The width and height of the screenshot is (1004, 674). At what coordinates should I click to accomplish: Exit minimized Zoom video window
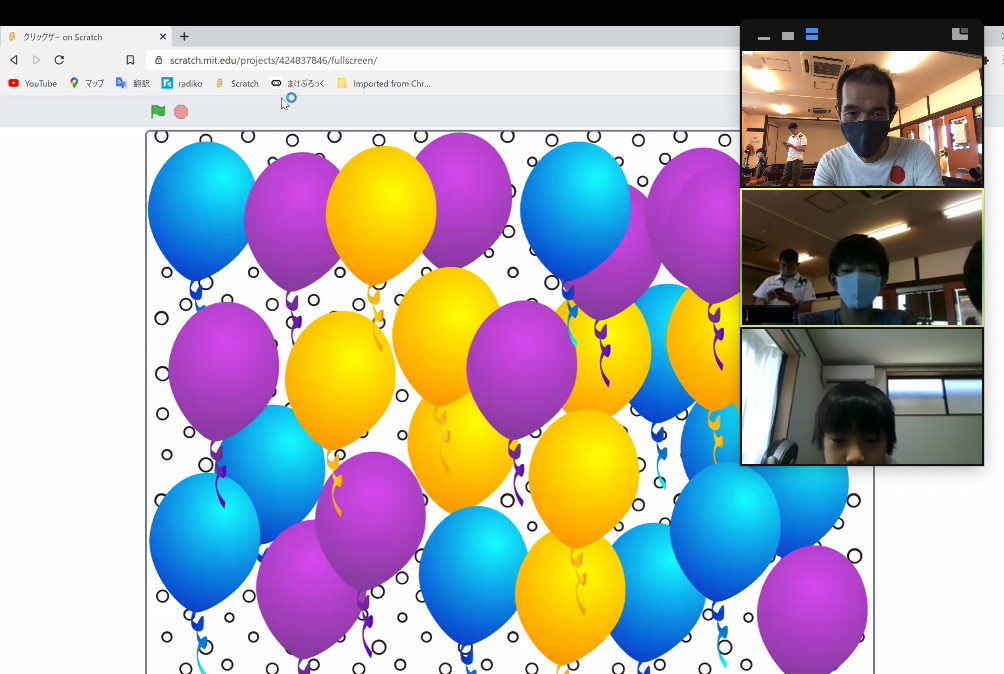960,35
